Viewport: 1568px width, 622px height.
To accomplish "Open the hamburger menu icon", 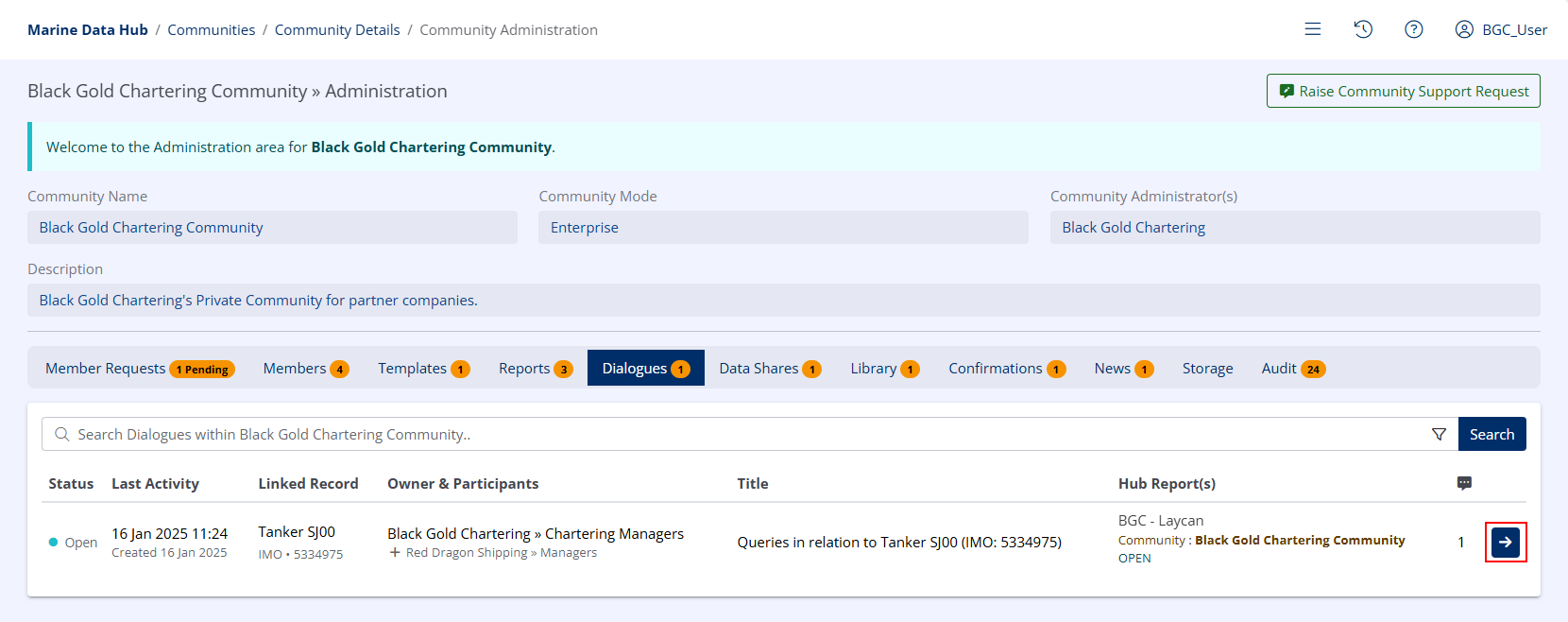I will pyautogui.click(x=1312, y=29).
